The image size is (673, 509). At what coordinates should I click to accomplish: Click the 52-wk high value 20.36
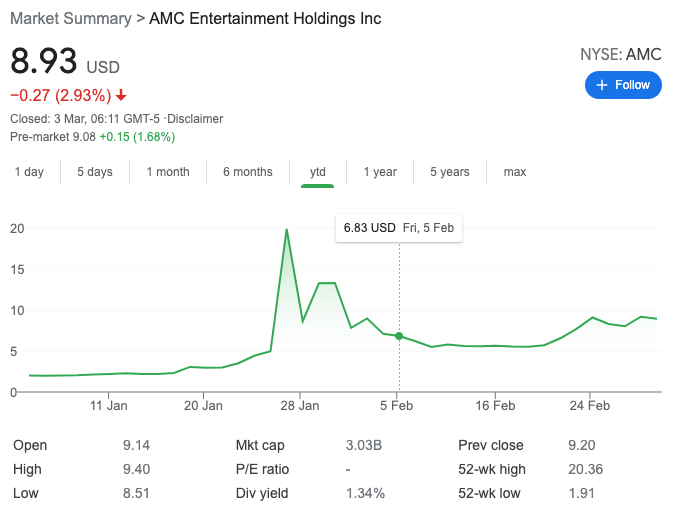(585, 469)
